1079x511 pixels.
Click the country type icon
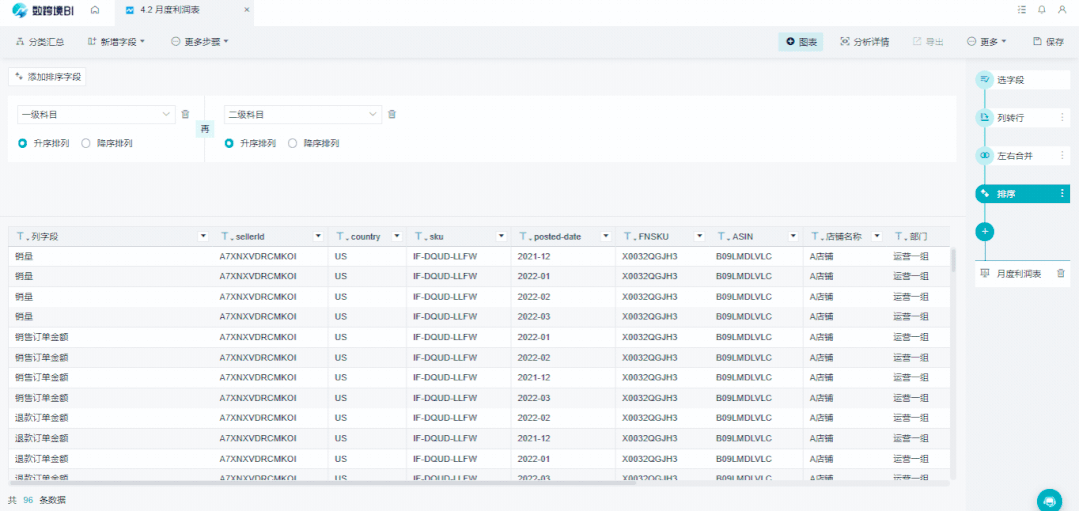342,236
